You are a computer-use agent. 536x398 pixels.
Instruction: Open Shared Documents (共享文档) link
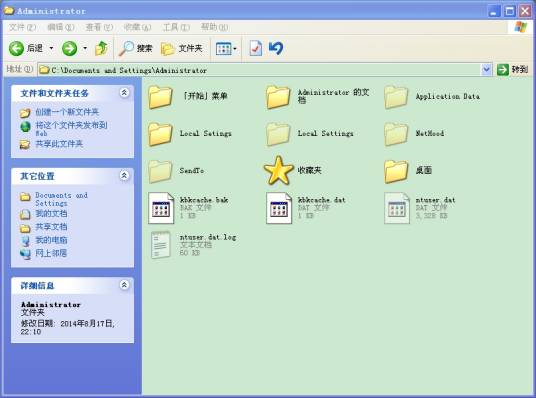coord(51,227)
